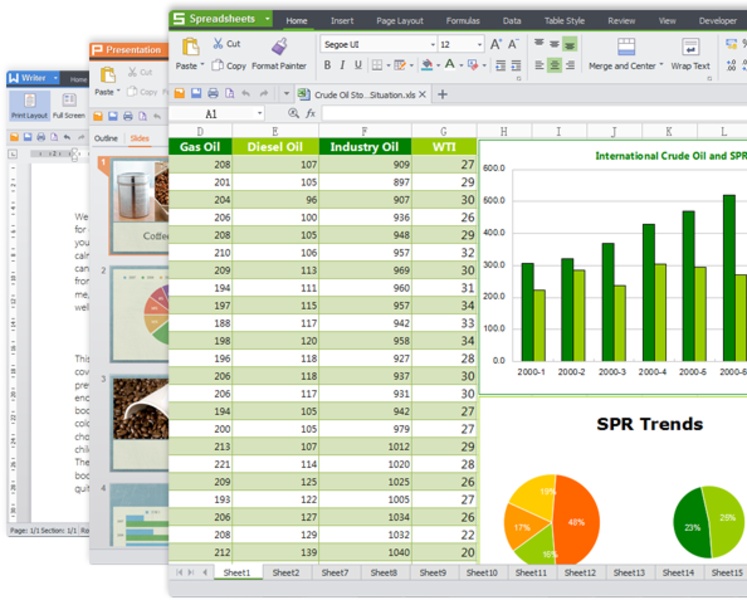
Task: Close the Crude Oil Sto...Situation.xls tab
Action: coord(422,94)
